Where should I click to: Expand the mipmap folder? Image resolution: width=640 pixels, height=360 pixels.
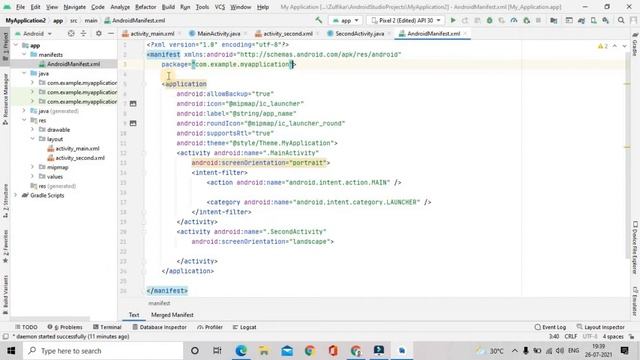[x=32, y=167]
